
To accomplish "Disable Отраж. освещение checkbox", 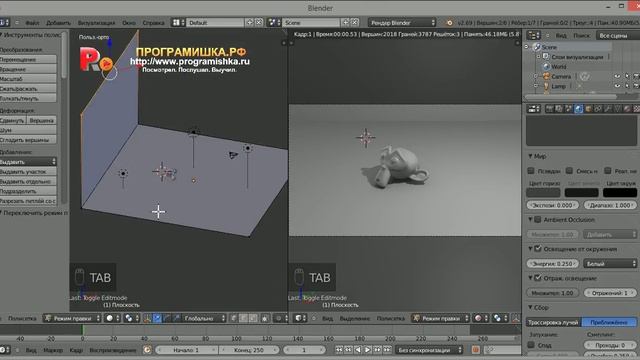I will 538,278.
